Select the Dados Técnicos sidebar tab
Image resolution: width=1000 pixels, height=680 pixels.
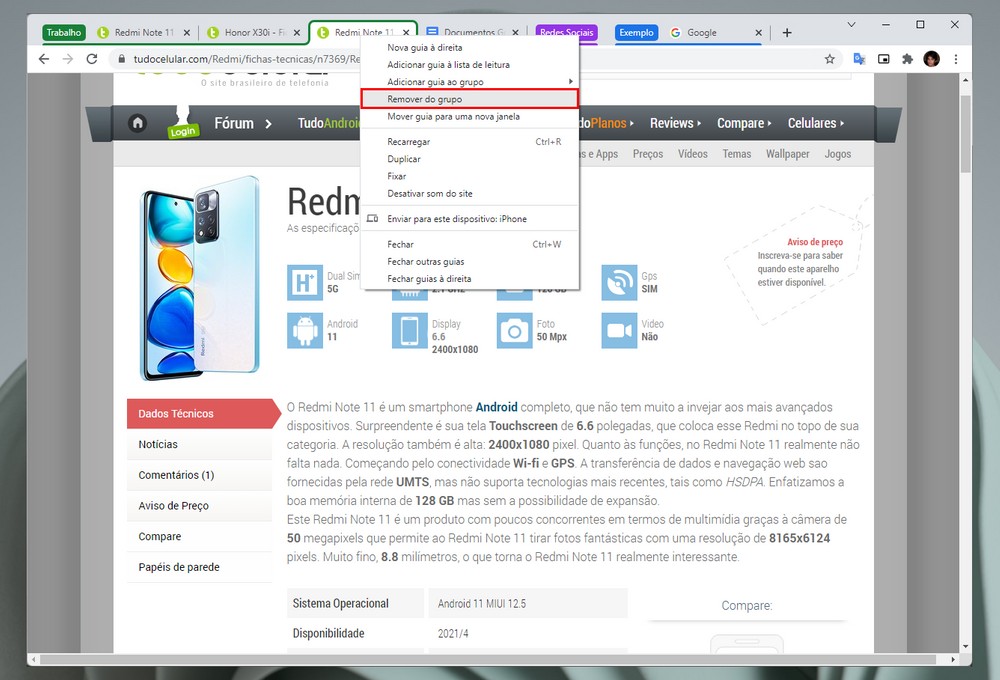[x=203, y=413]
